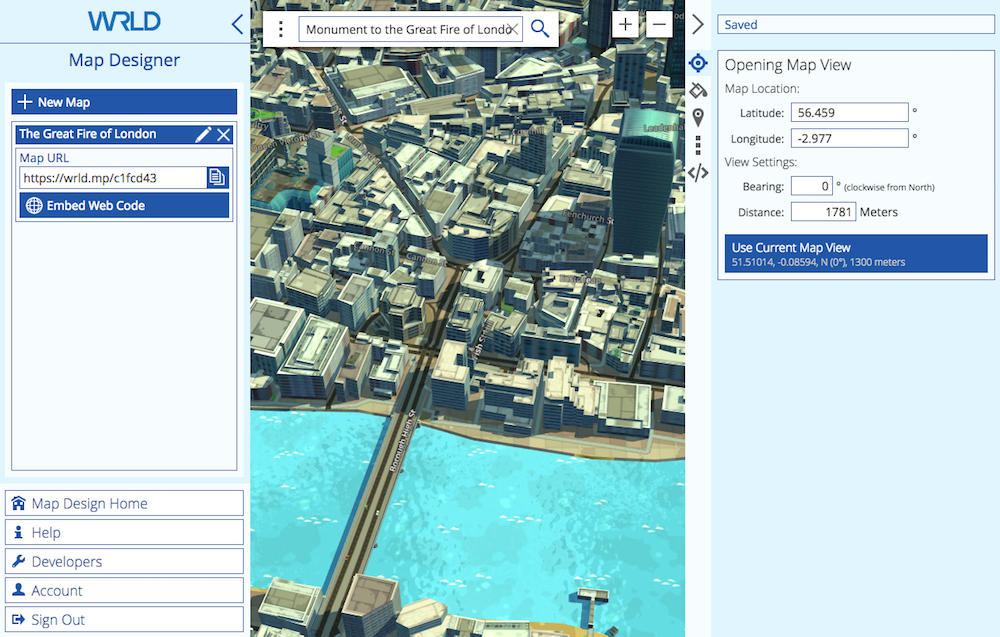Zoom in with the plus button
The width and height of the screenshot is (1000, 637).
[626, 25]
